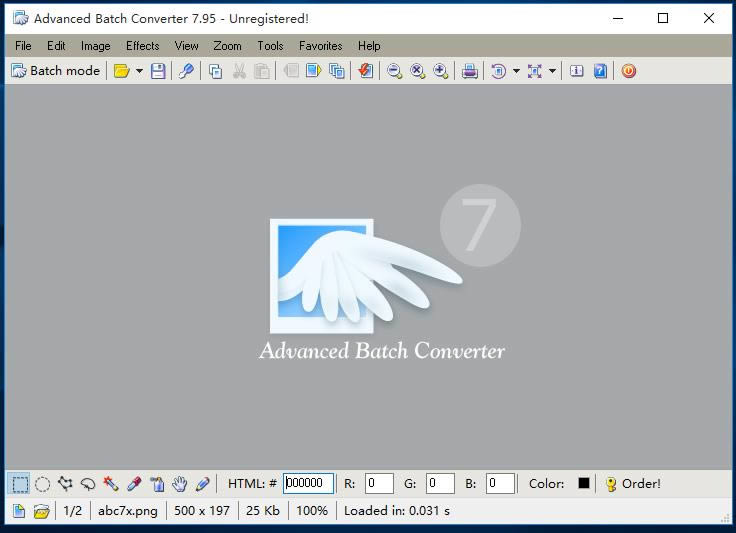Open a file with the yellow folder icon

(x=122, y=71)
